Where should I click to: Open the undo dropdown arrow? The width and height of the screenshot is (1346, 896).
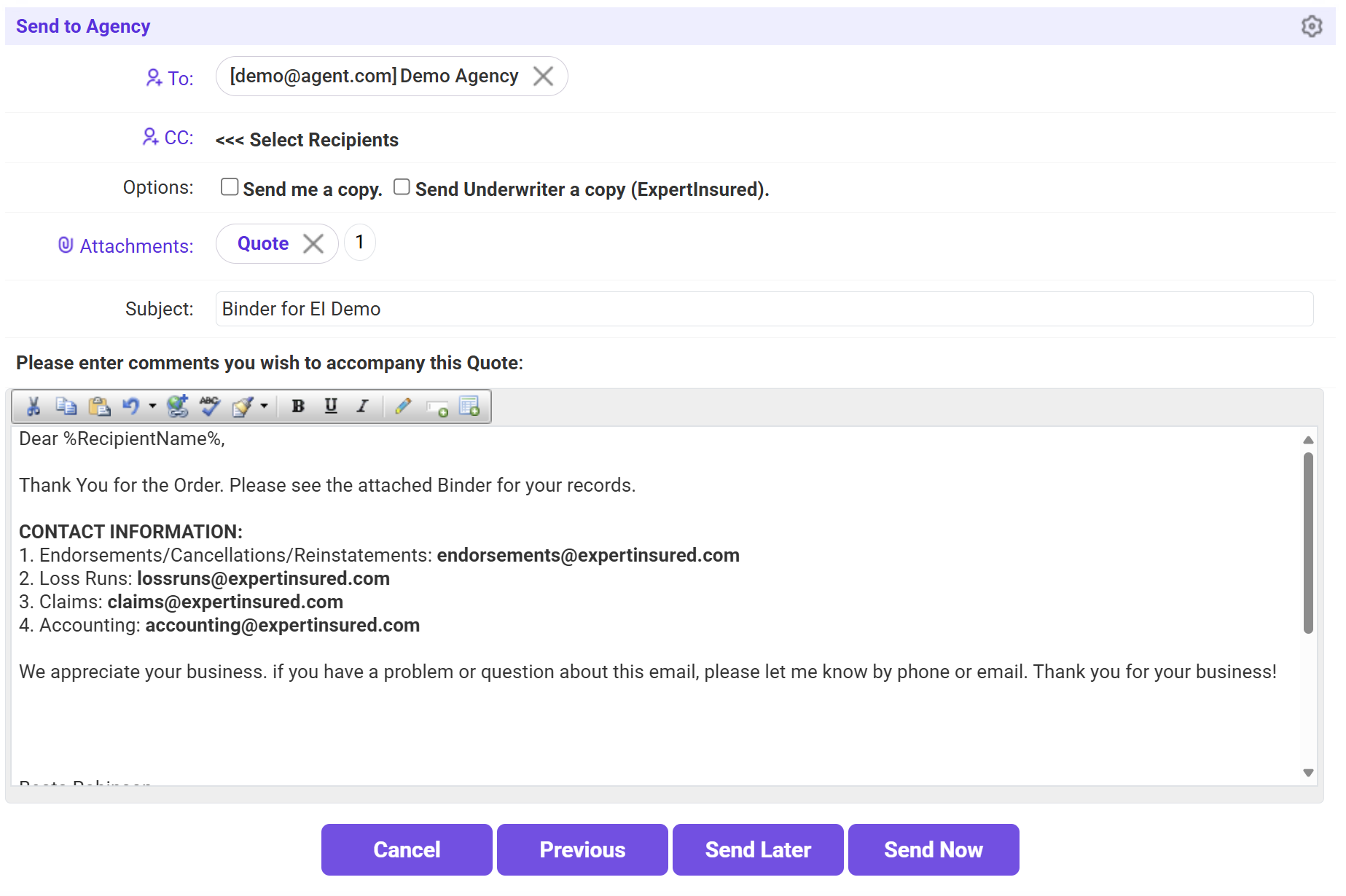pos(152,406)
